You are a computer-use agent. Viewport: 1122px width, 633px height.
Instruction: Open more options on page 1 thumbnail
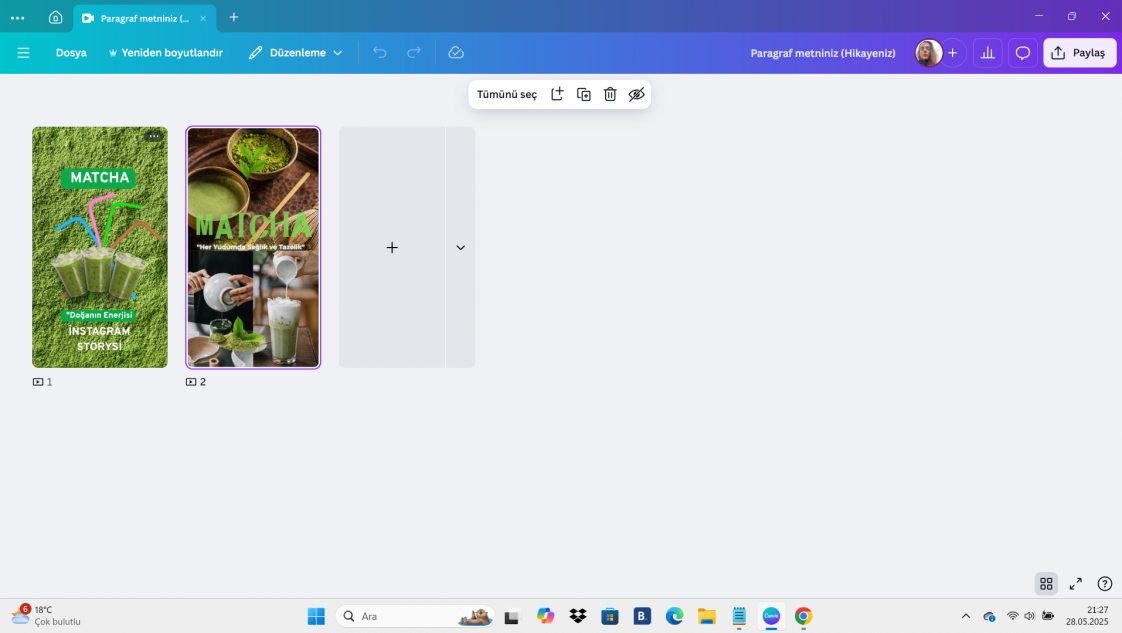[153, 136]
